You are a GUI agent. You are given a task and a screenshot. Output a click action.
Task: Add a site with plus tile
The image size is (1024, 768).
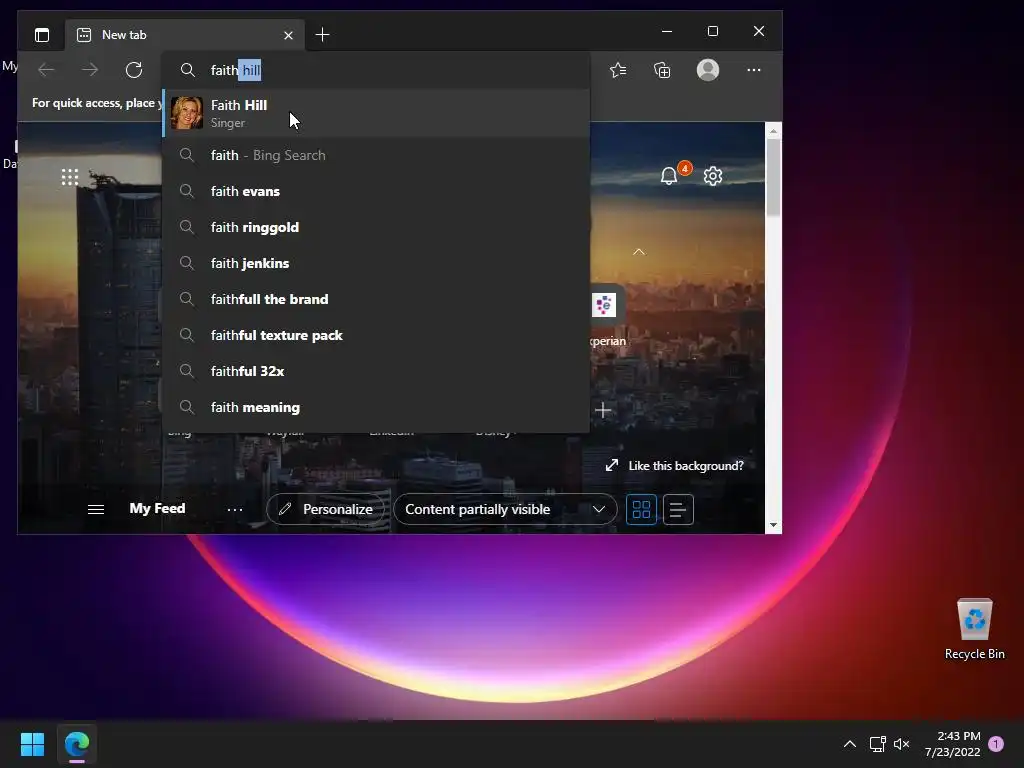click(603, 410)
